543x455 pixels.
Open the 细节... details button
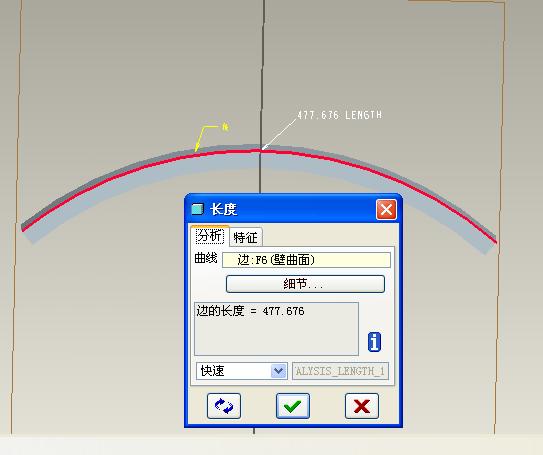coord(305,284)
